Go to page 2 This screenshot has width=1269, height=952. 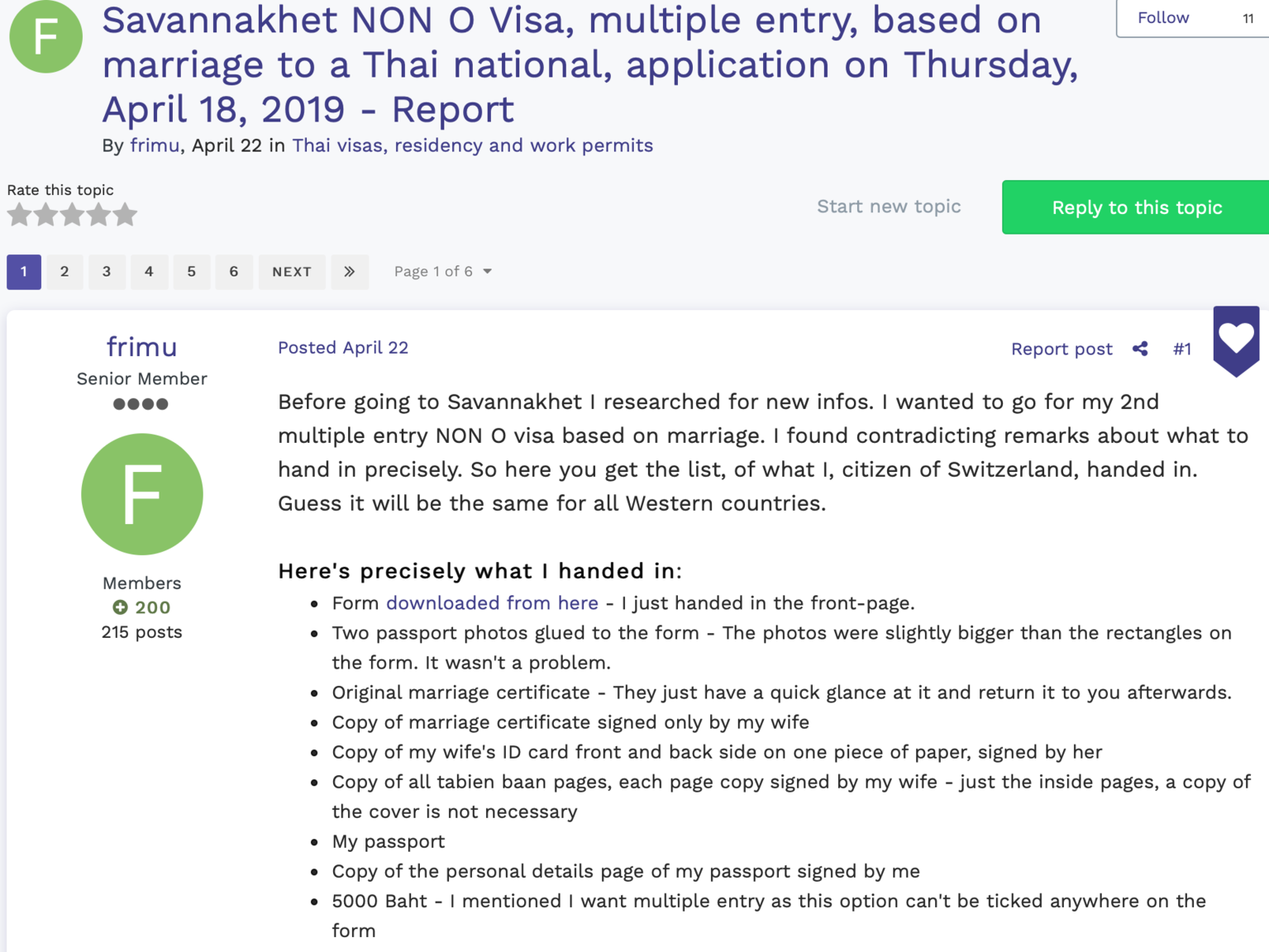[64, 272]
